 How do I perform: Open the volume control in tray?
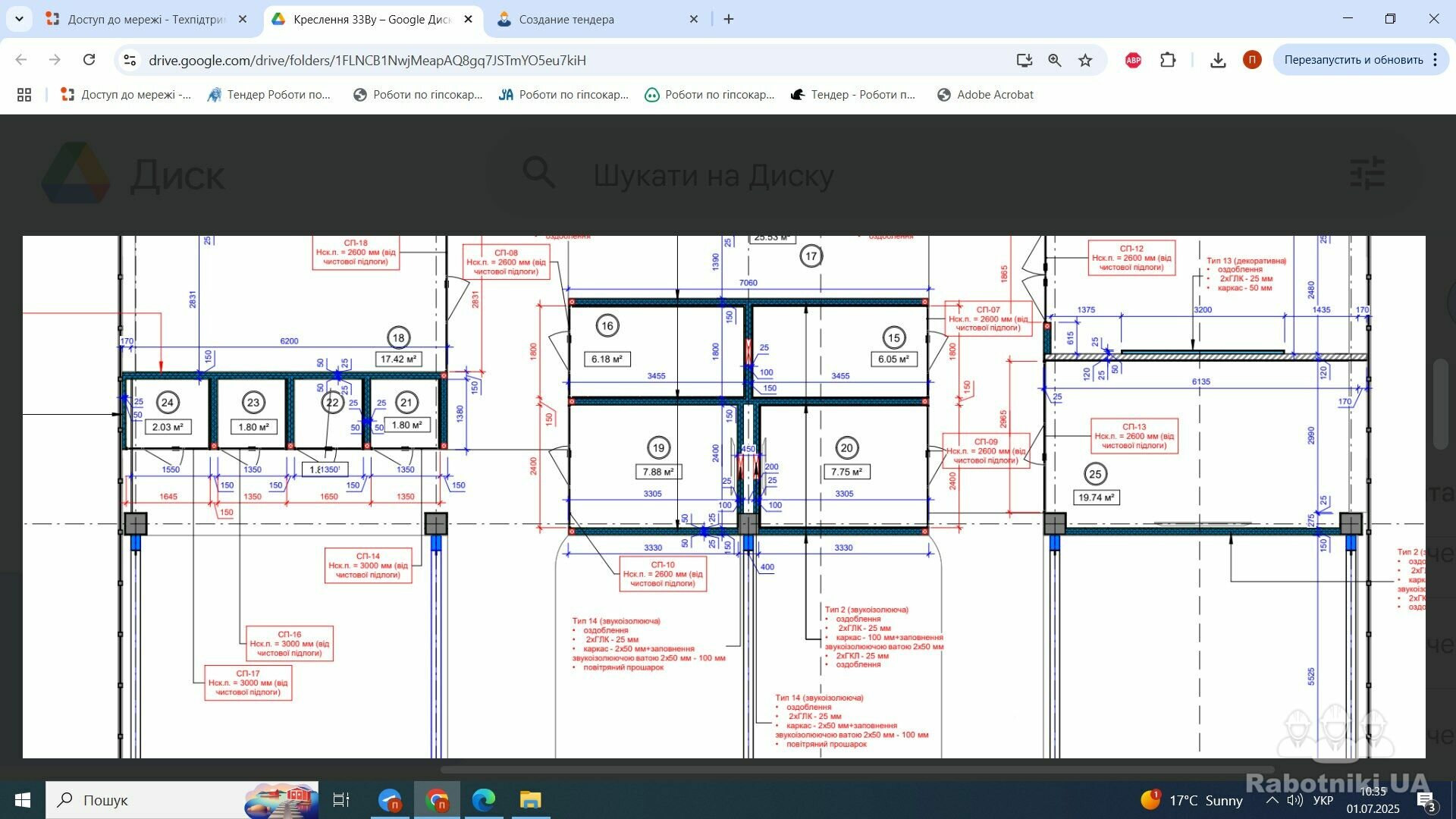coord(1295,800)
